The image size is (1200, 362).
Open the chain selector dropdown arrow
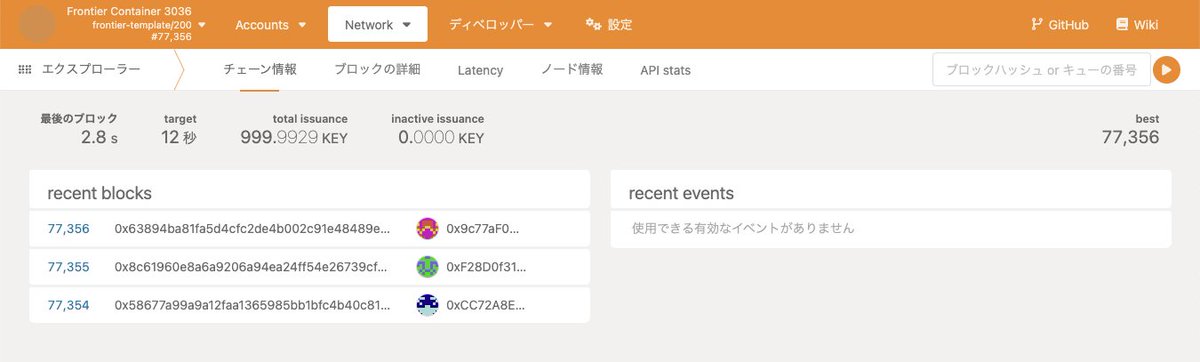(203, 24)
